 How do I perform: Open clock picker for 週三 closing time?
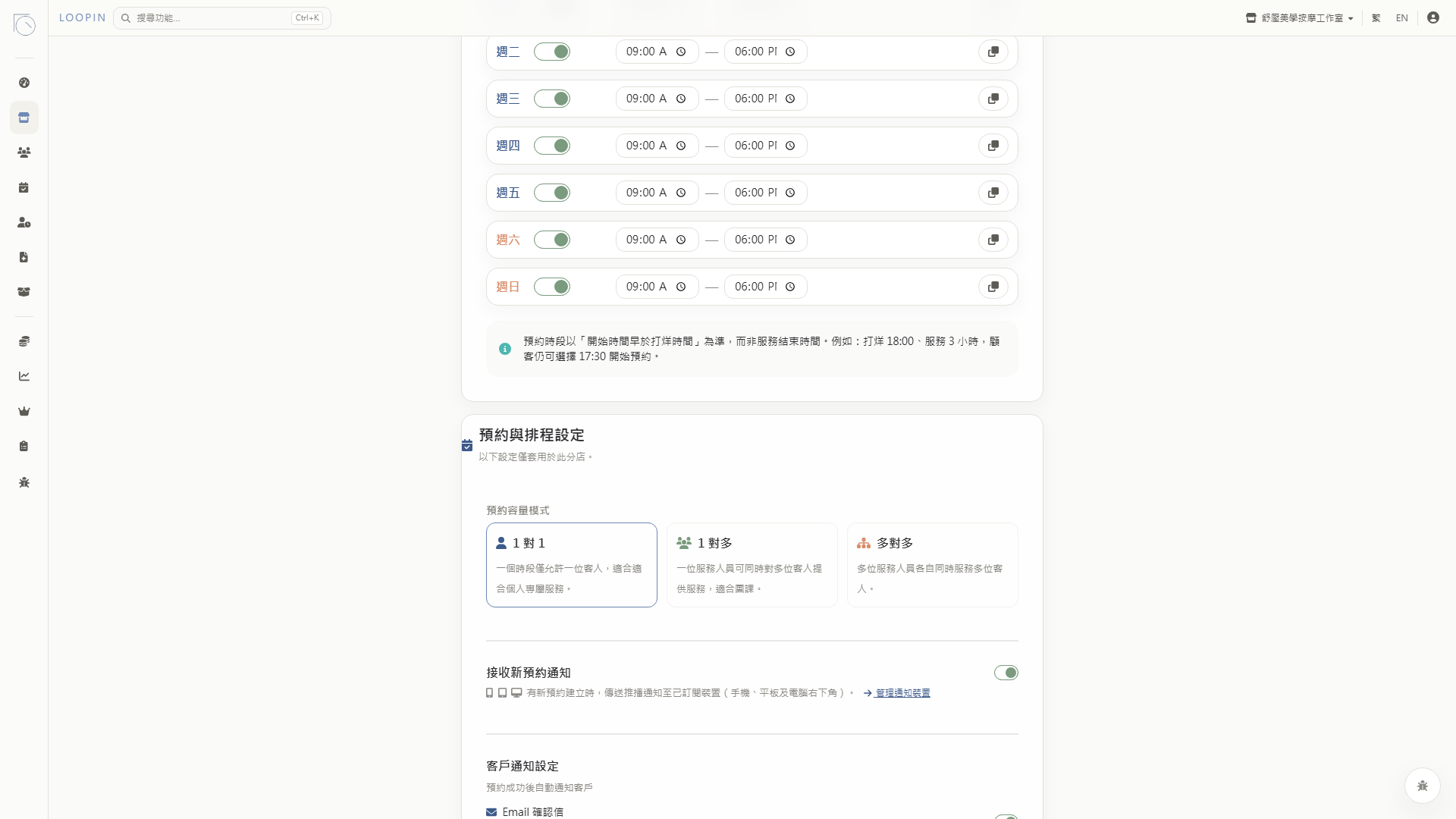pyautogui.click(x=790, y=99)
